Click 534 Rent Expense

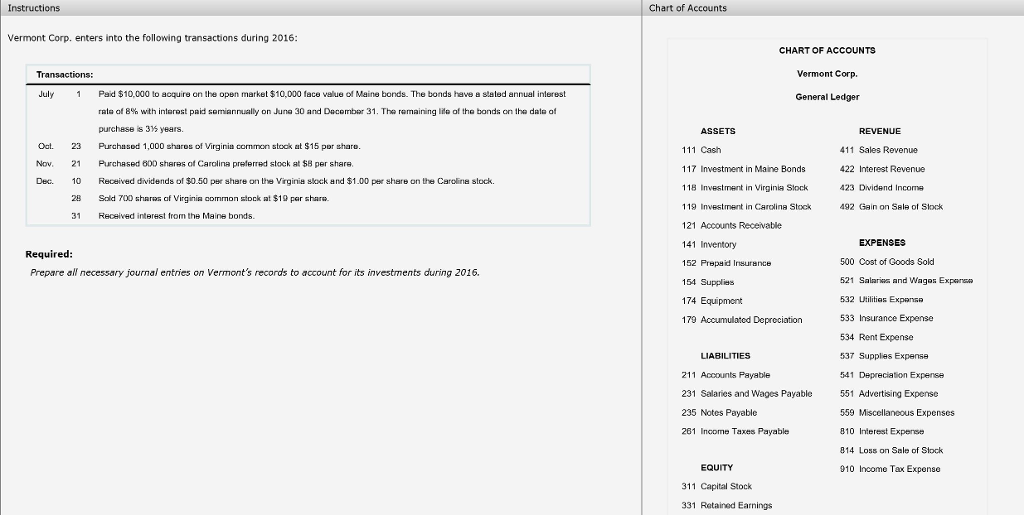[877, 337]
